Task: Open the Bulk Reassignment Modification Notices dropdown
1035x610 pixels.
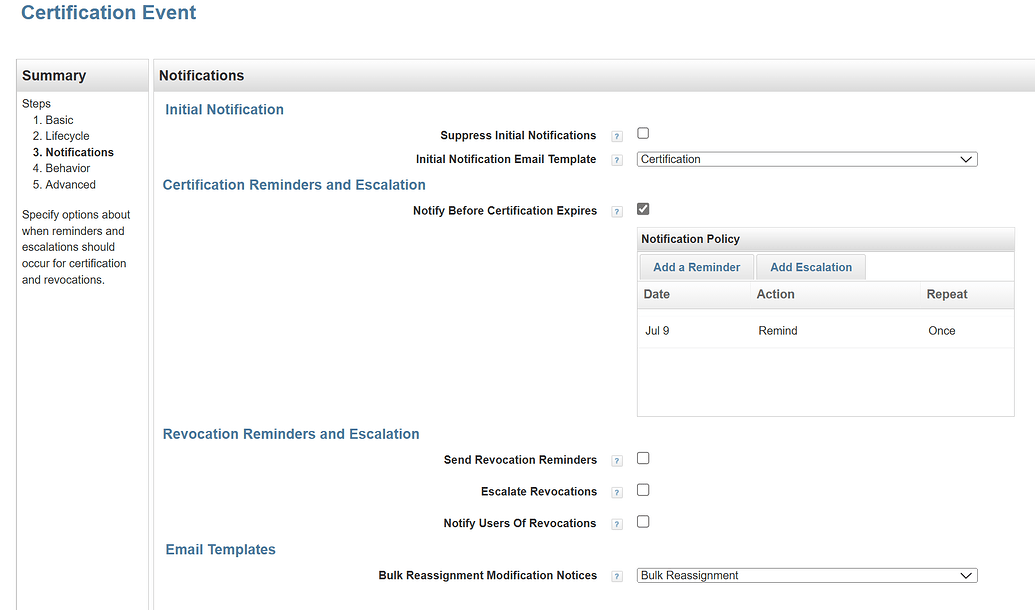Action: (x=807, y=575)
